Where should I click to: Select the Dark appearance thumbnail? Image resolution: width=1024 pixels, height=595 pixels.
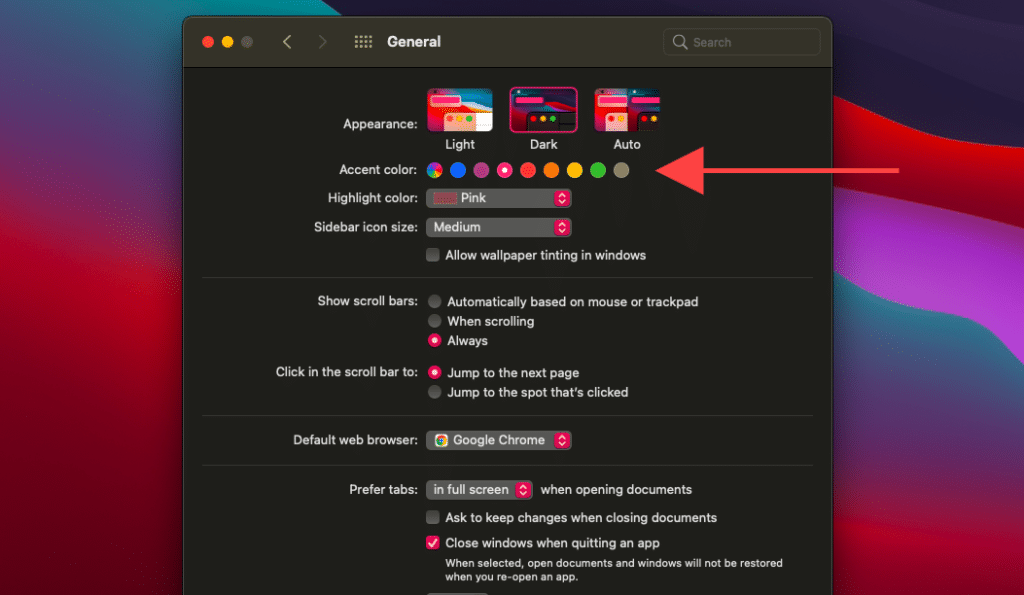pyautogui.click(x=543, y=110)
